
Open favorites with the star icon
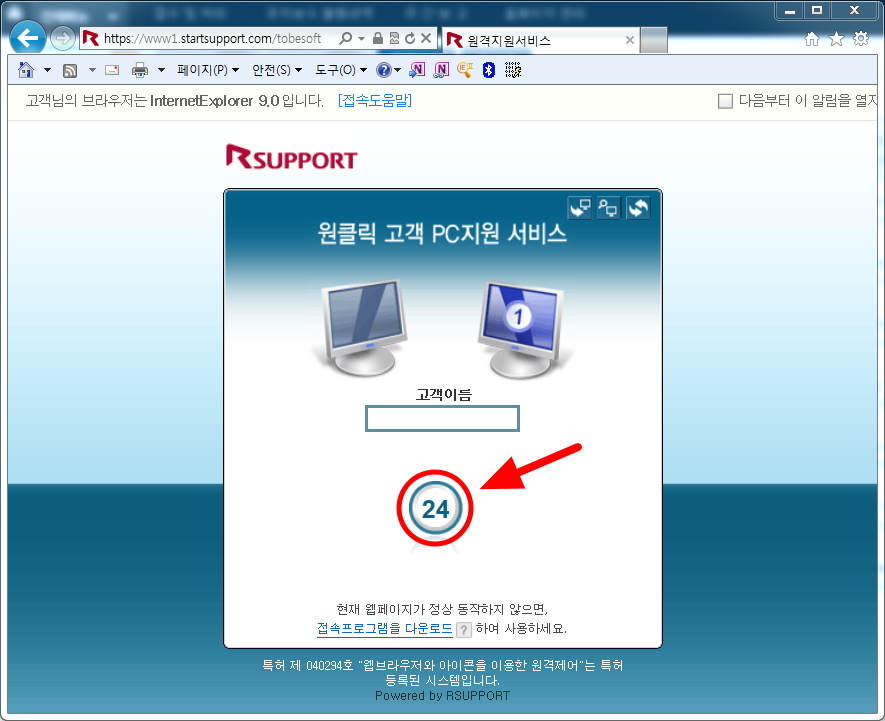836,39
